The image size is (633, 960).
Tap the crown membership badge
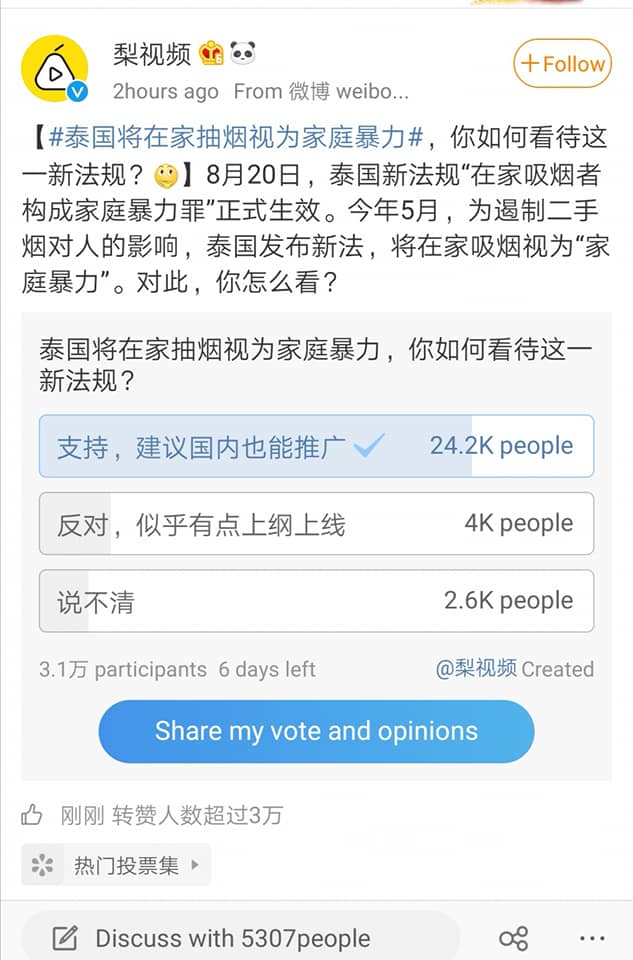coord(211,53)
